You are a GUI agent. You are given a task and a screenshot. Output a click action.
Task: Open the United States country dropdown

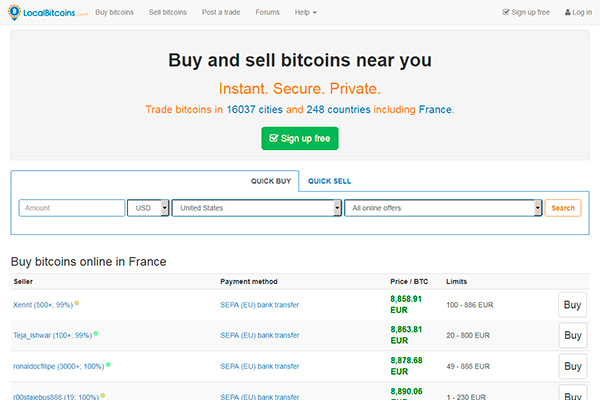(256, 208)
